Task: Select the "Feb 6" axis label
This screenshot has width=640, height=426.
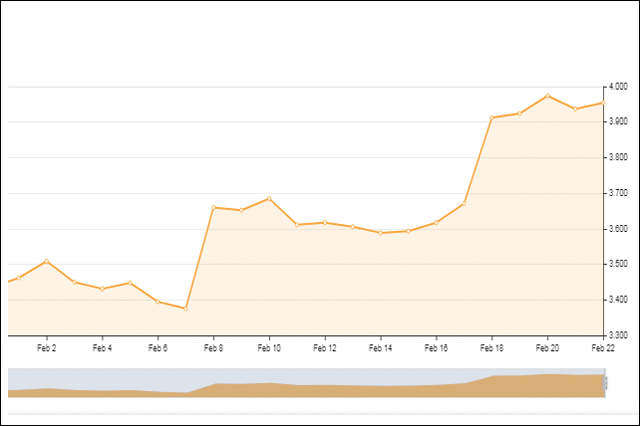Action: [158, 348]
